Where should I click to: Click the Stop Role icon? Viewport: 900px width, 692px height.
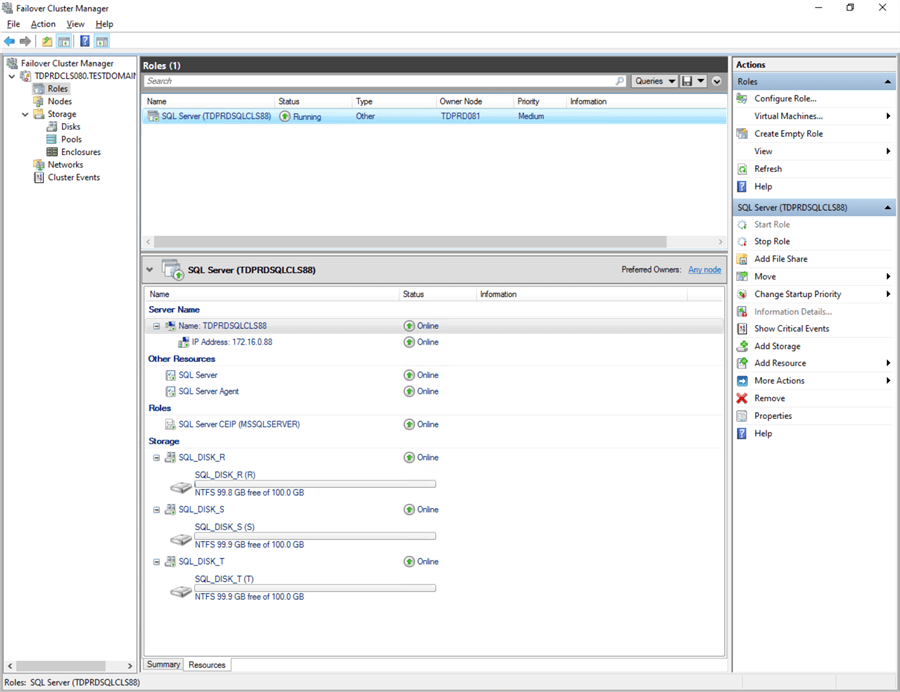(x=742, y=241)
